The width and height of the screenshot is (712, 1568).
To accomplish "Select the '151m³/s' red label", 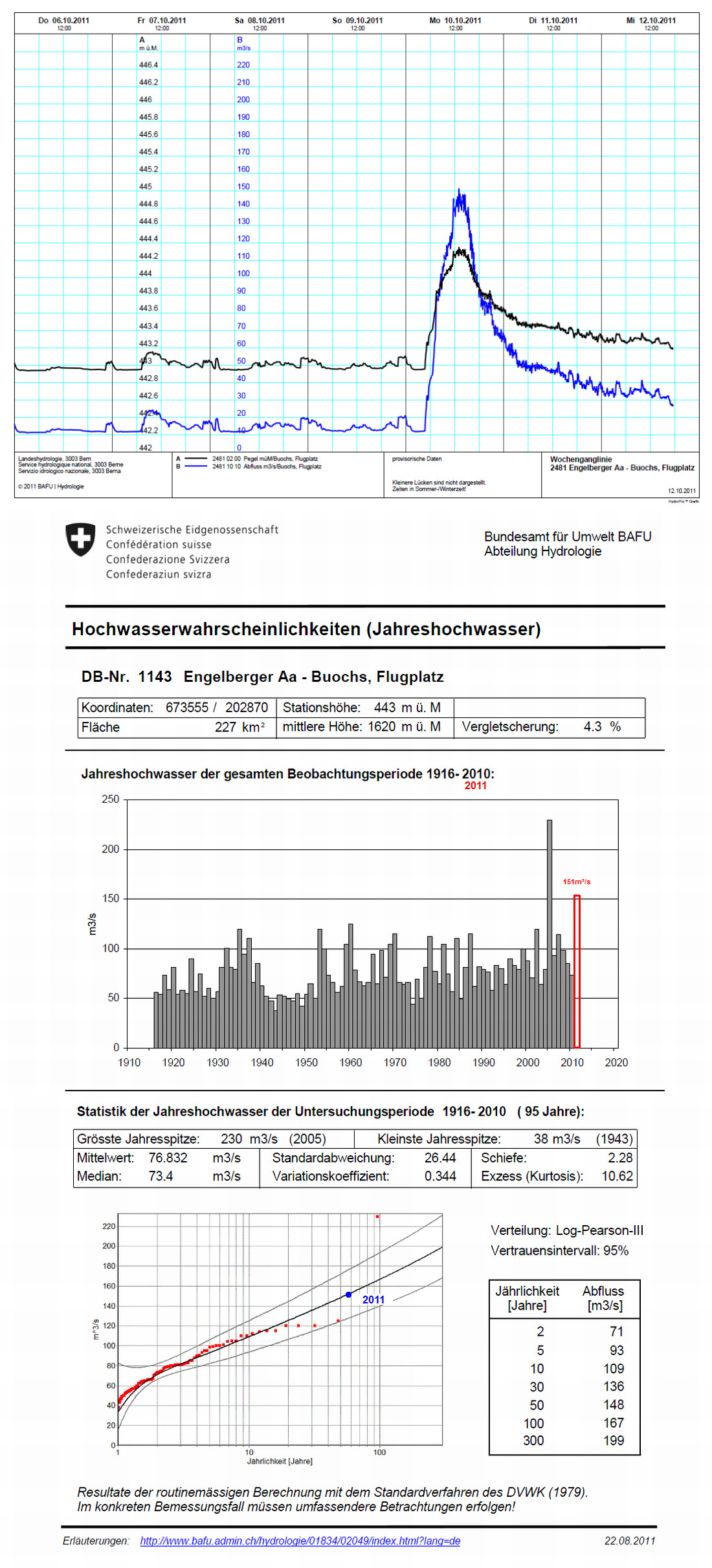I will click(577, 882).
